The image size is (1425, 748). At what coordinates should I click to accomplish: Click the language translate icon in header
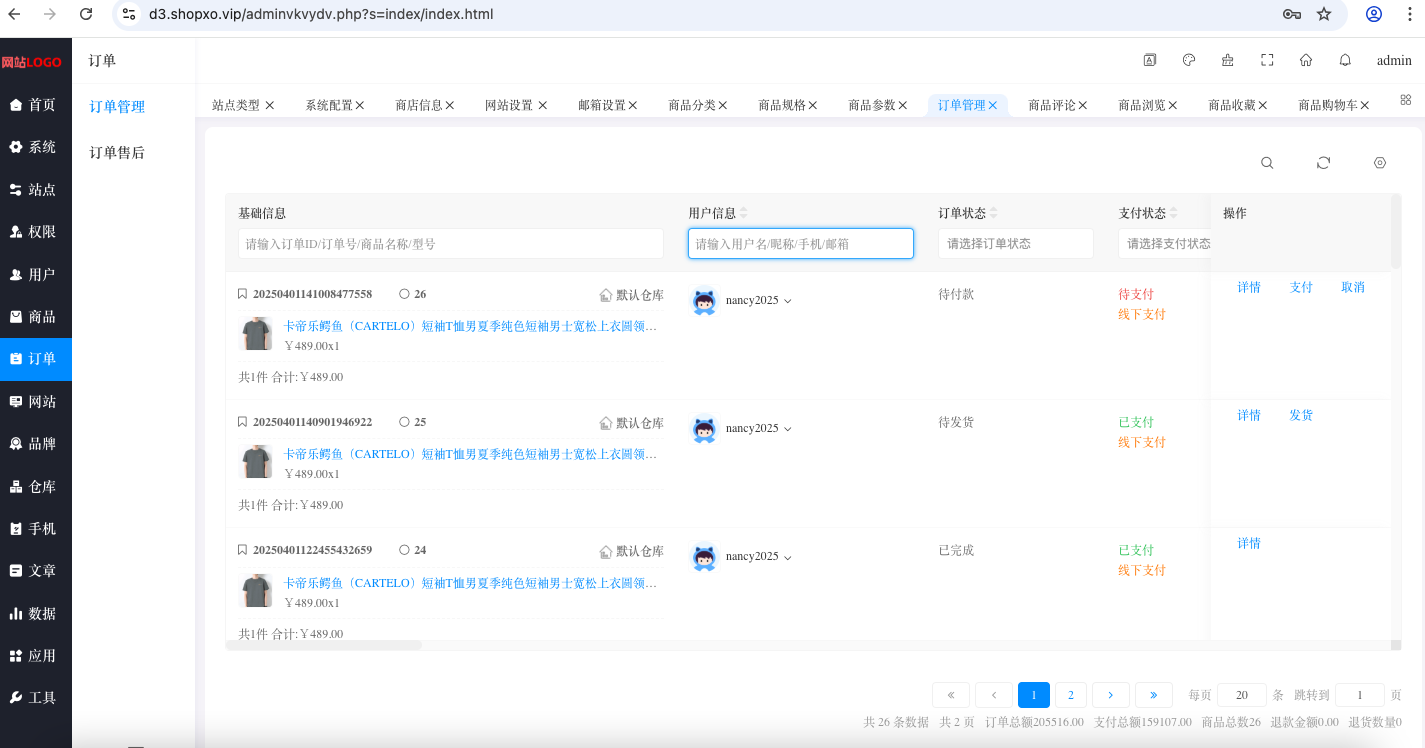tap(1150, 60)
